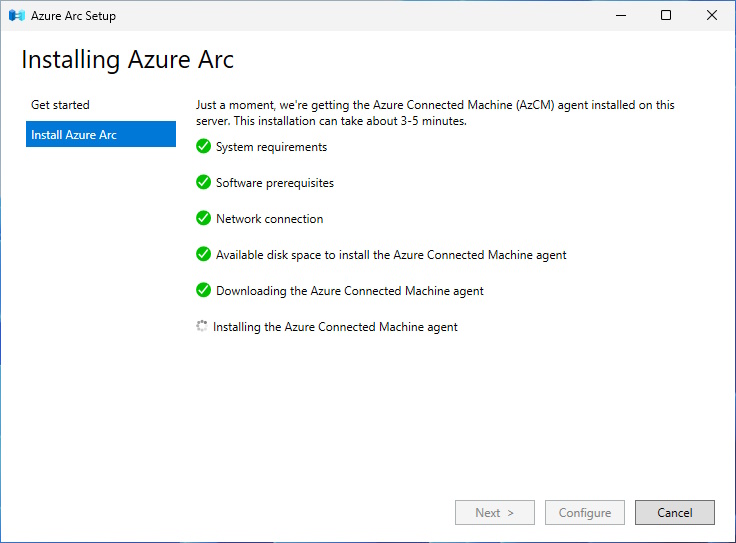The image size is (736, 543).
Task: Close the Azure Arc Setup window
Action: point(712,15)
